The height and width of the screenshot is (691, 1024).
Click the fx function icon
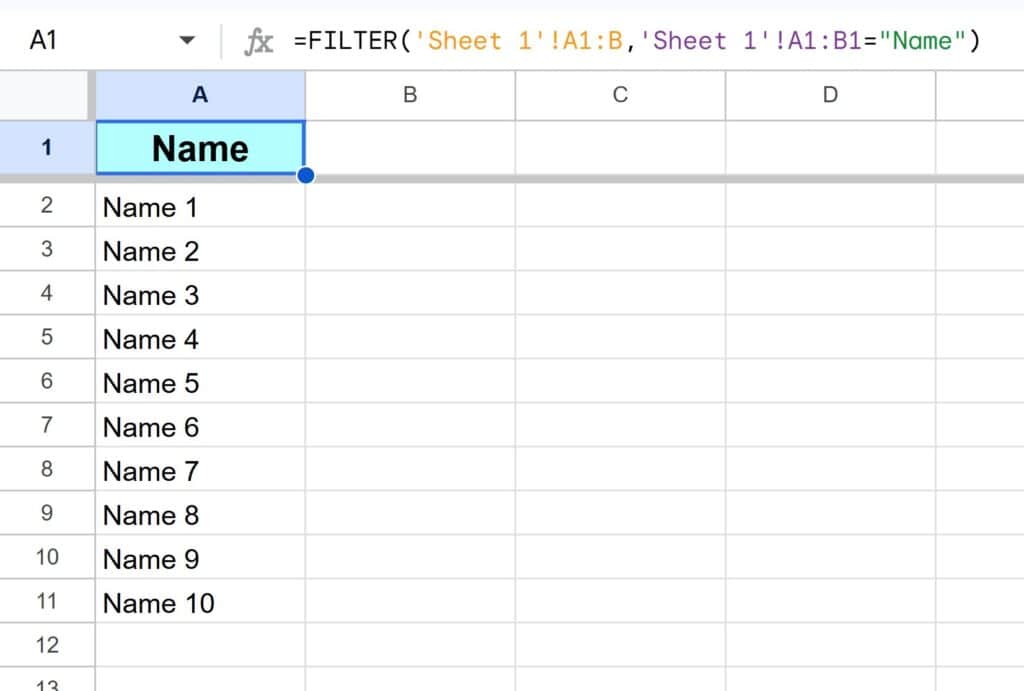259,42
